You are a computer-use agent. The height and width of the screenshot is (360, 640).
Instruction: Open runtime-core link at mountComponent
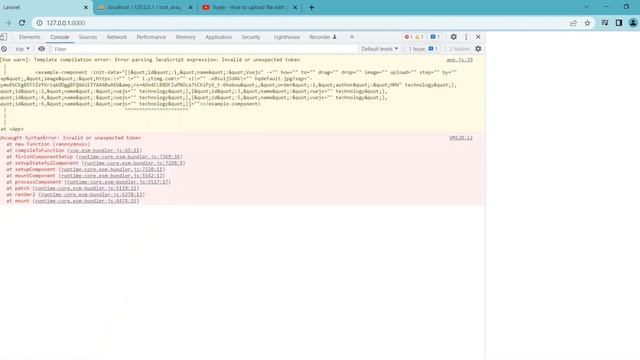pos(112,176)
